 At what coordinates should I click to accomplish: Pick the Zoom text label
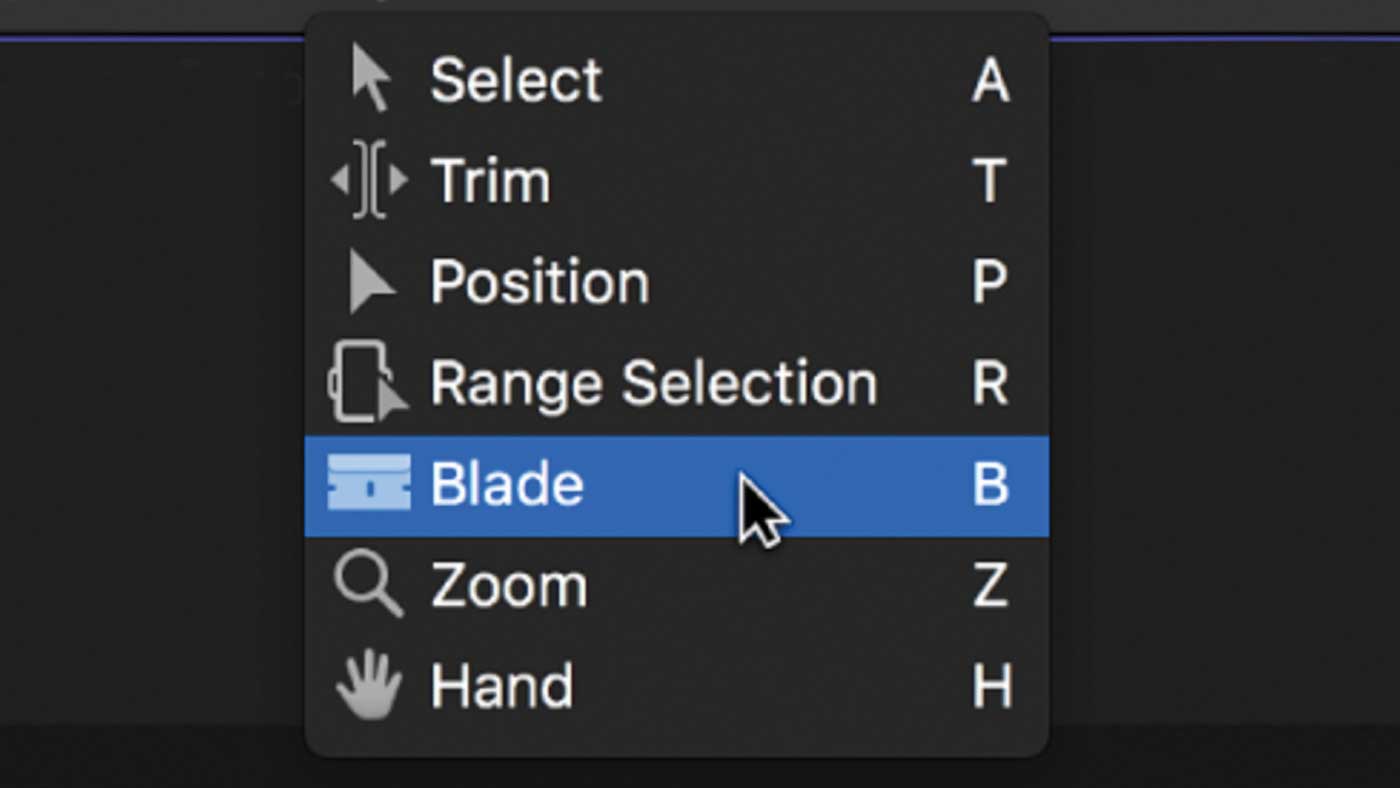[509, 586]
